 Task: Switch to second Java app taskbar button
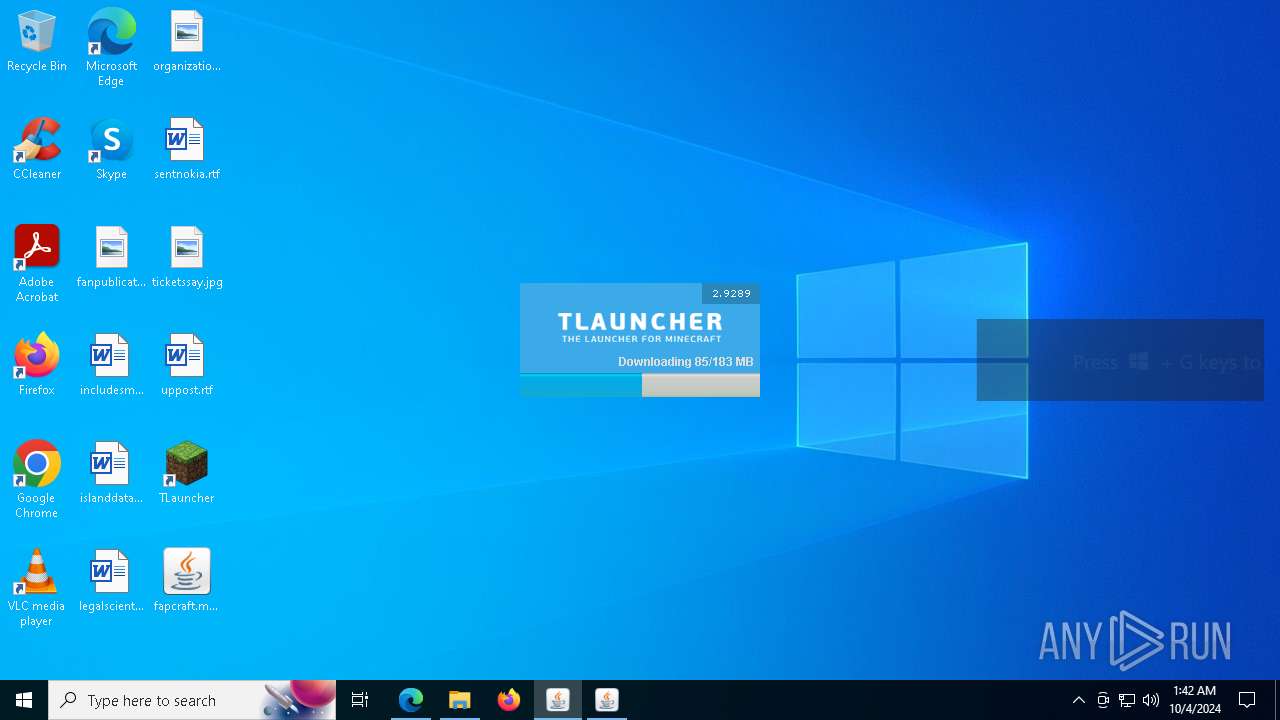[607, 700]
